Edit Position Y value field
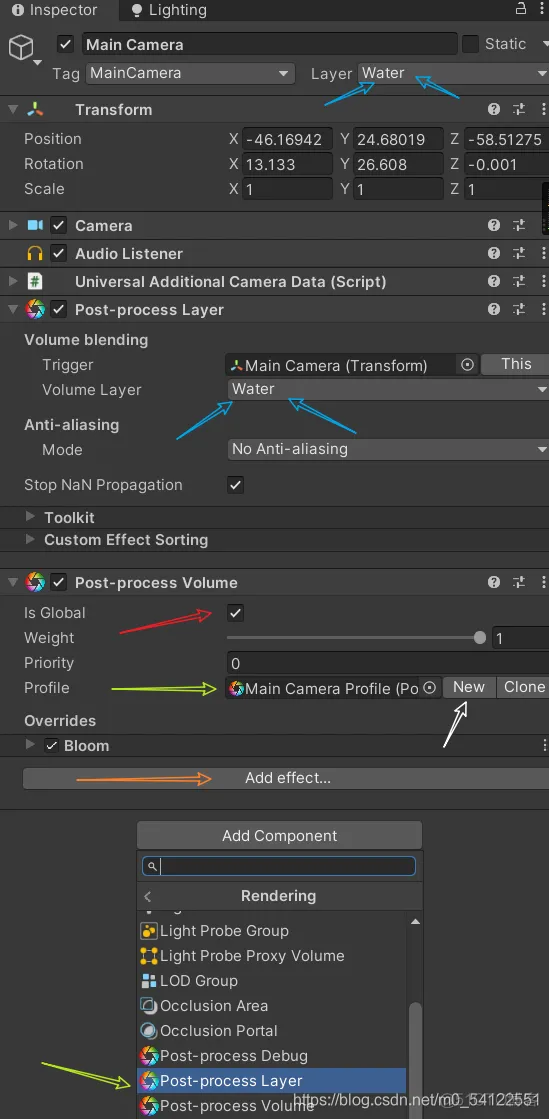The height and width of the screenshot is (1119, 549). [x=398, y=139]
